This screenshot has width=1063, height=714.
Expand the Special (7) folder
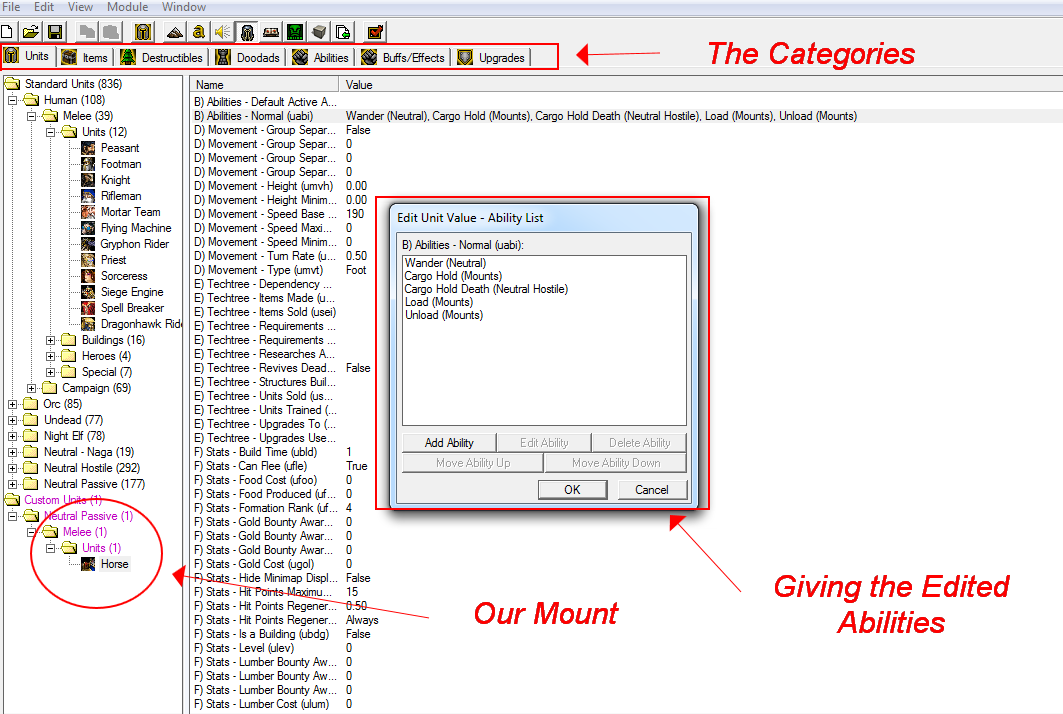pos(50,372)
